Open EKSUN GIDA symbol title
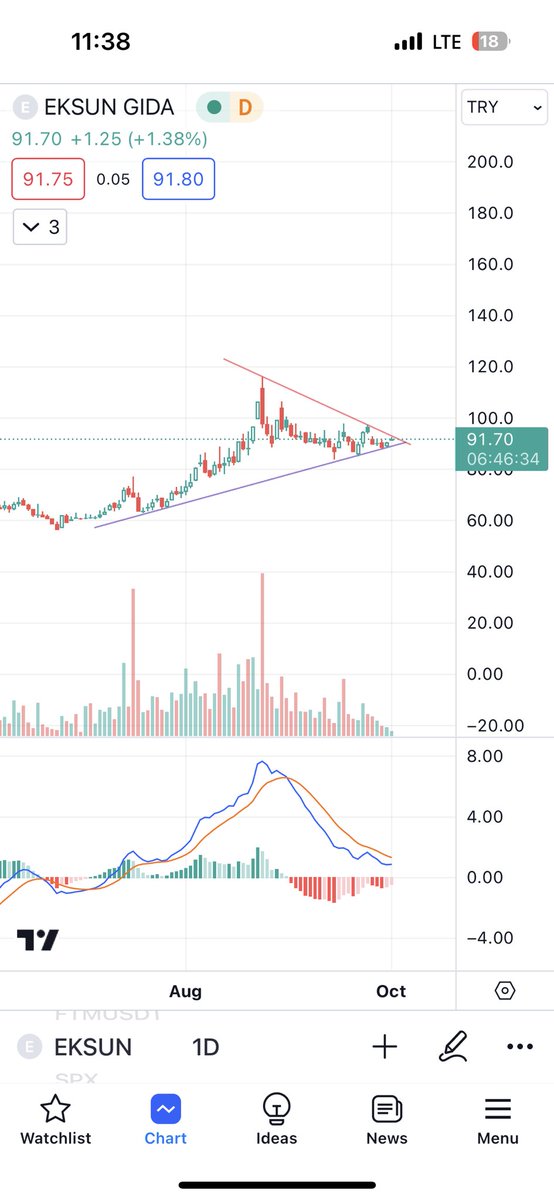This screenshot has height=1200, width=554. point(108,107)
